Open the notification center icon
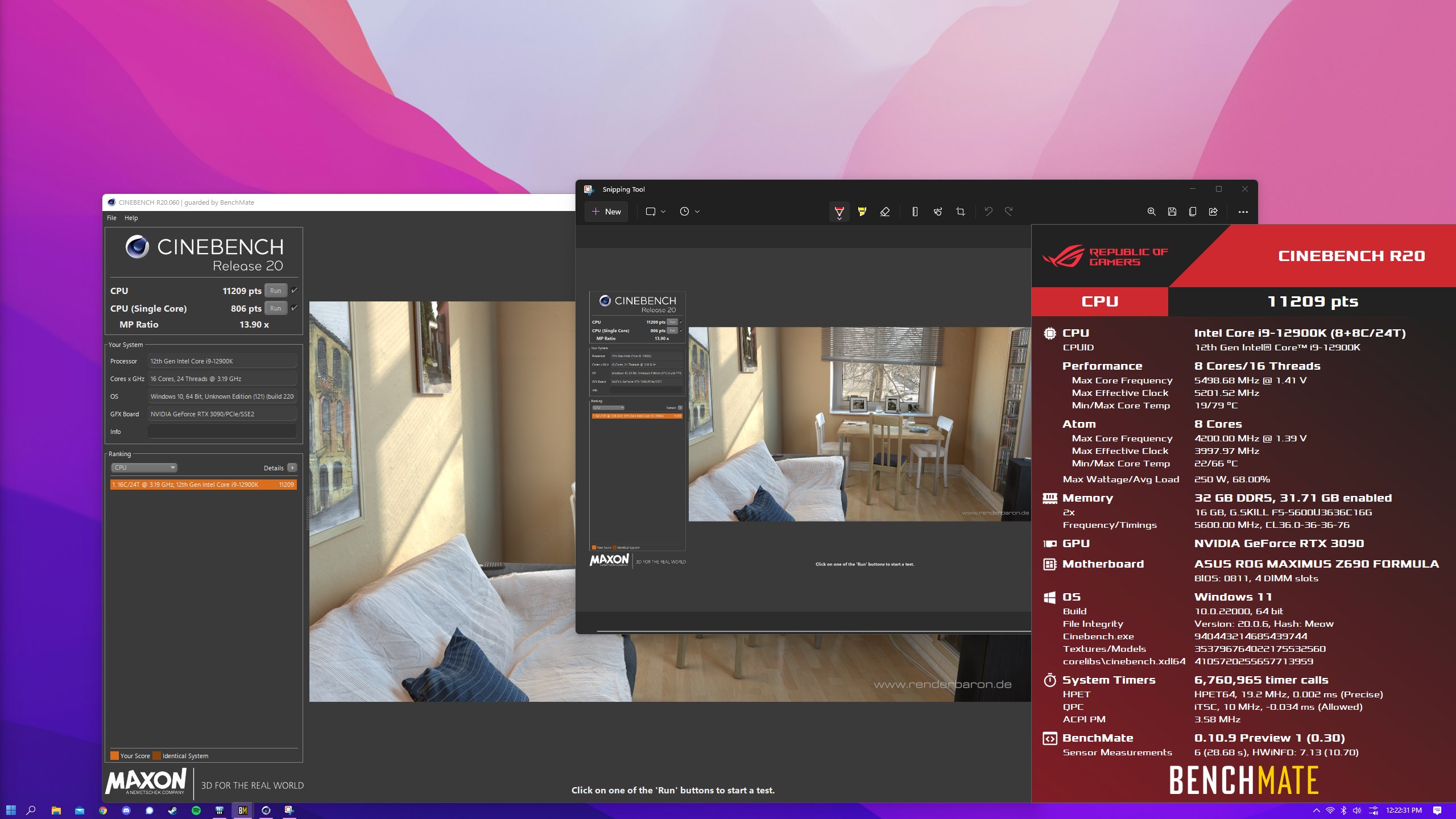The width and height of the screenshot is (1456, 819). (x=1437, y=810)
